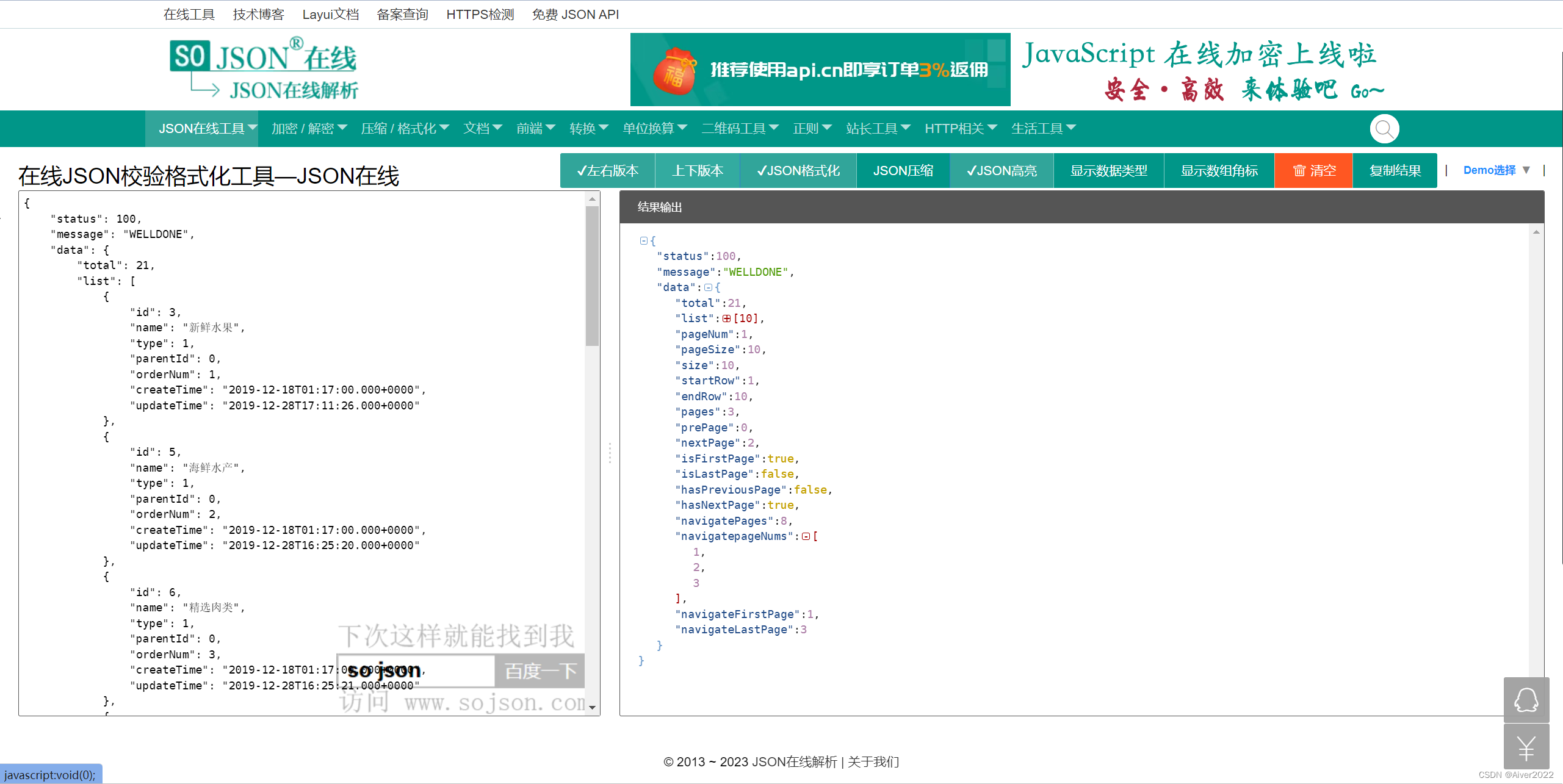The width and height of the screenshot is (1563, 784).
Task: Toggle the ✓左右版本 layout option
Action: [607, 171]
